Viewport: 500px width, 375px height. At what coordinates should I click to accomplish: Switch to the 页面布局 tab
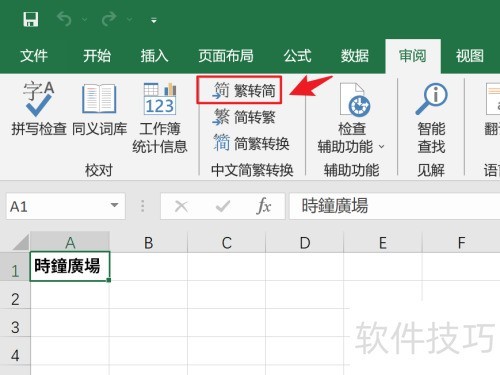click(x=226, y=56)
